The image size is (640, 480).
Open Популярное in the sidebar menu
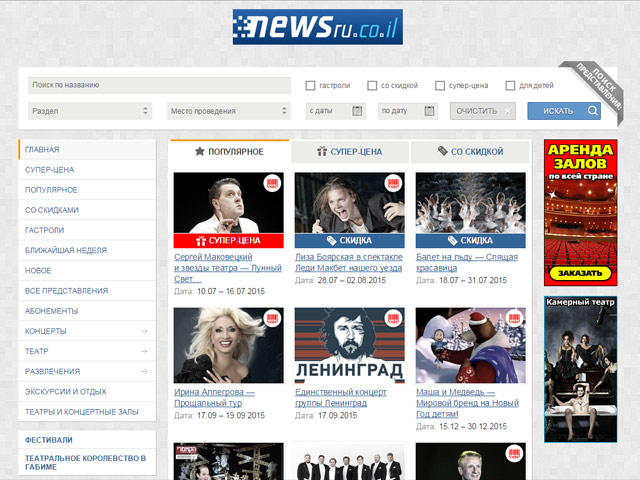coord(87,190)
